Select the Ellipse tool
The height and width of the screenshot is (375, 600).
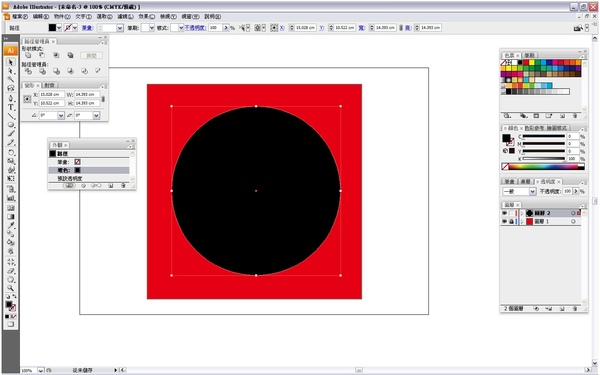point(11,125)
